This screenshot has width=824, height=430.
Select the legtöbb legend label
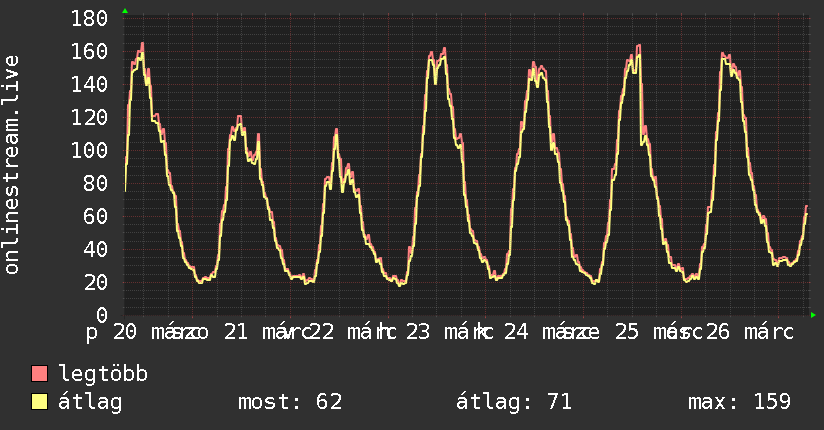coord(103,373)
